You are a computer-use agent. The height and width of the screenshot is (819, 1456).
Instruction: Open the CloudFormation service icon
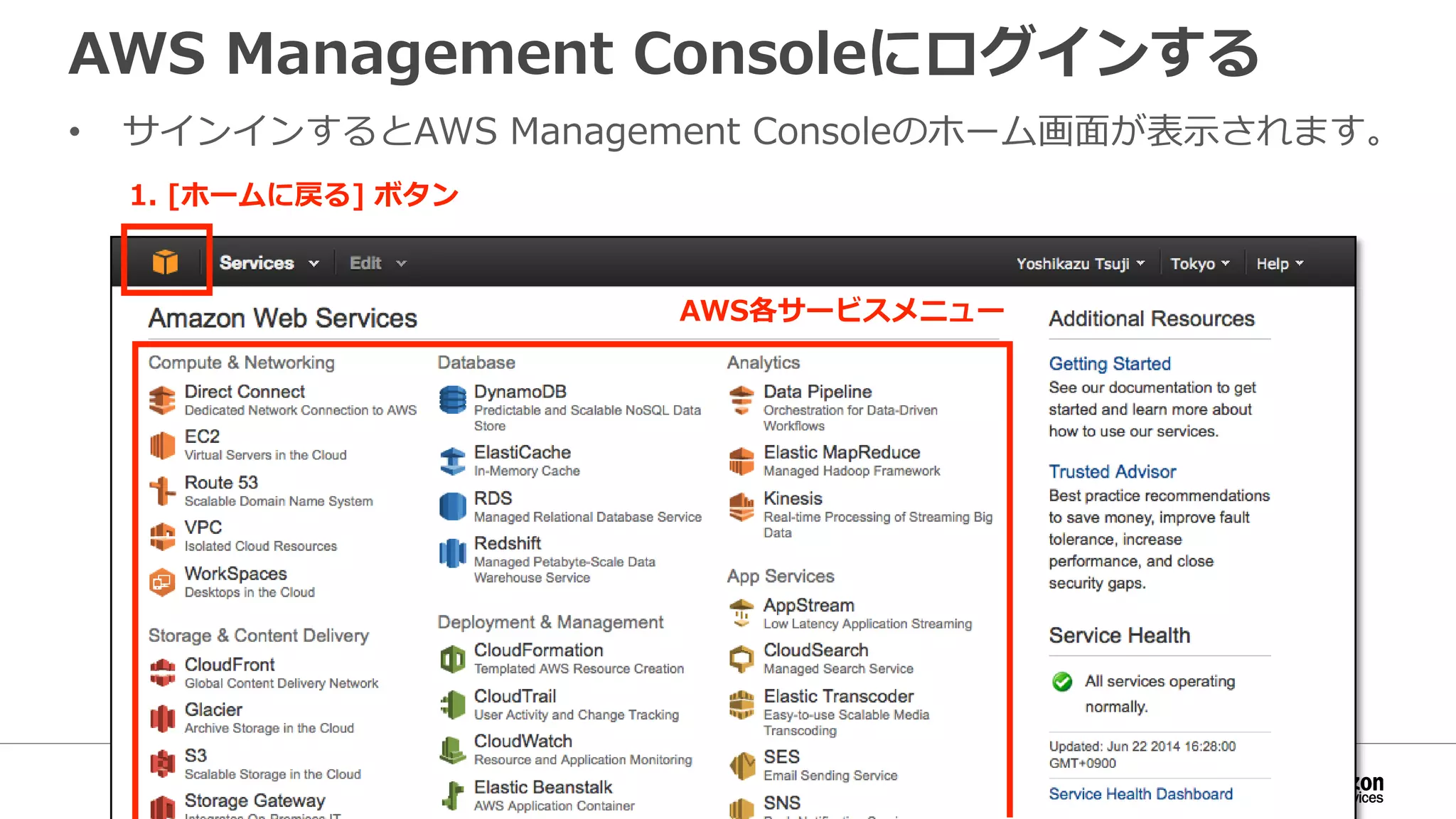pyautogui.click(x=452, y=659)
